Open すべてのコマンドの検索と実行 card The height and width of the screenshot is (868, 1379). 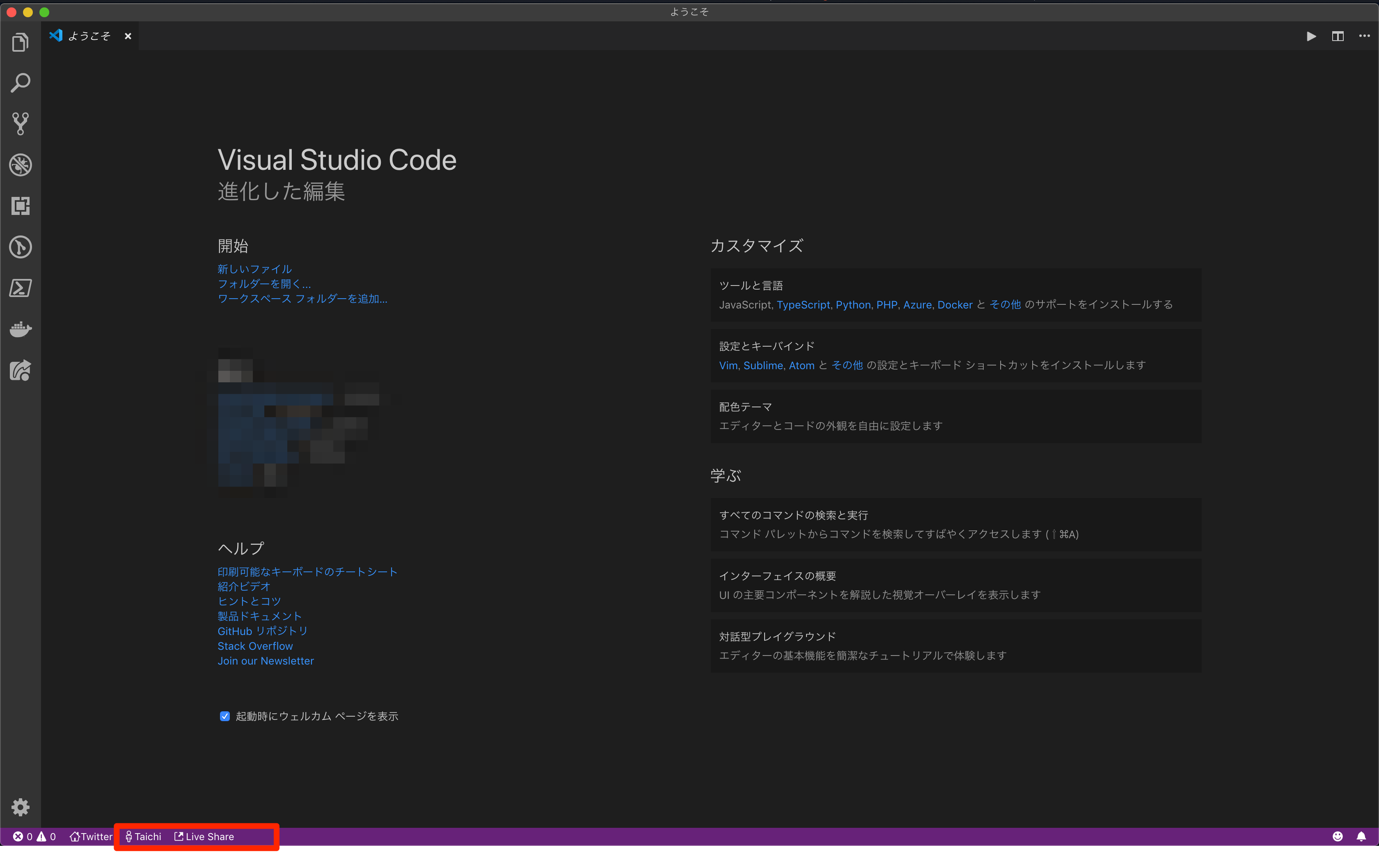(x=956, y=525)
